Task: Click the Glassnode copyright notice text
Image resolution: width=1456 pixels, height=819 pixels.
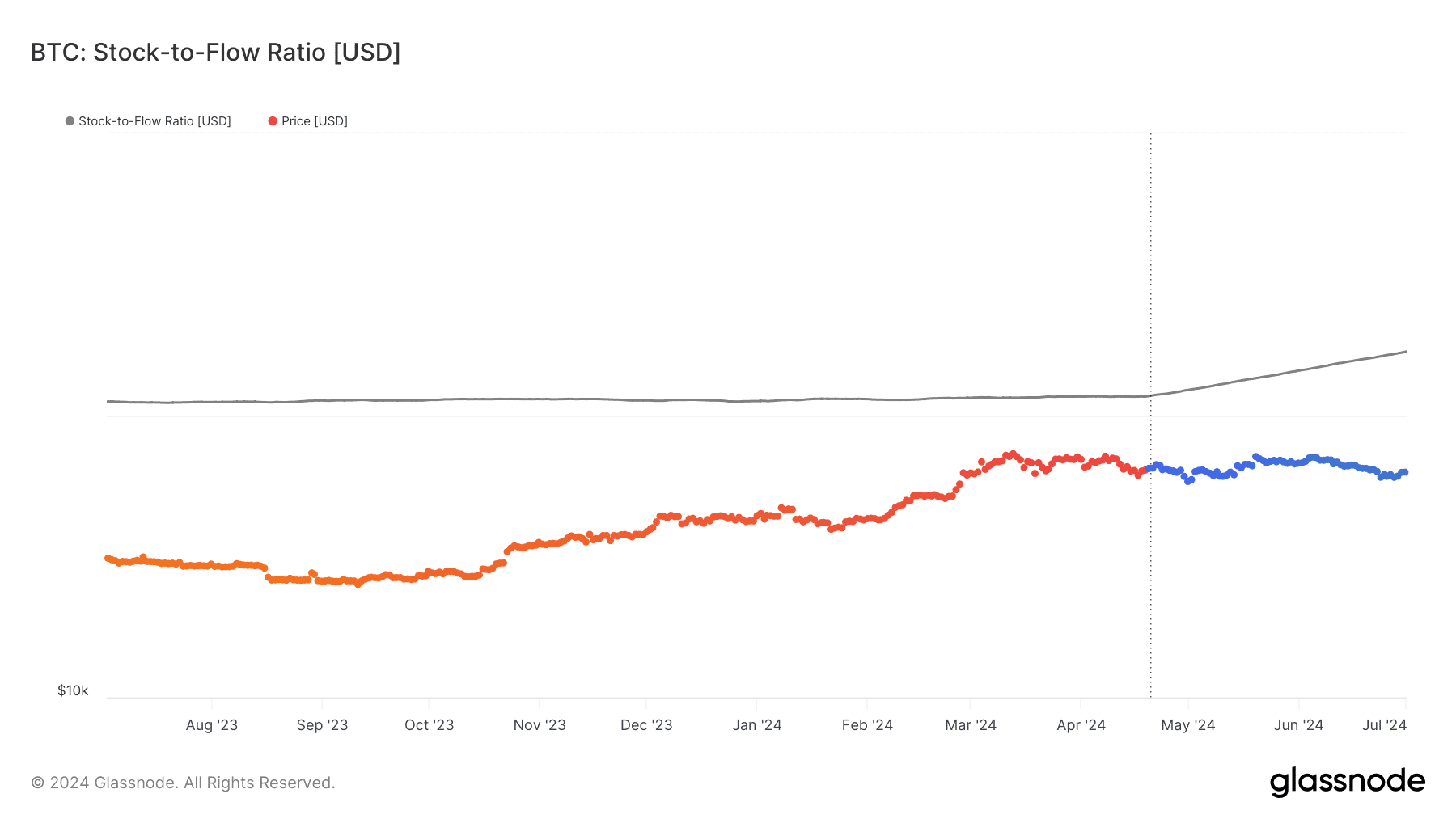Action: (183, 783)
